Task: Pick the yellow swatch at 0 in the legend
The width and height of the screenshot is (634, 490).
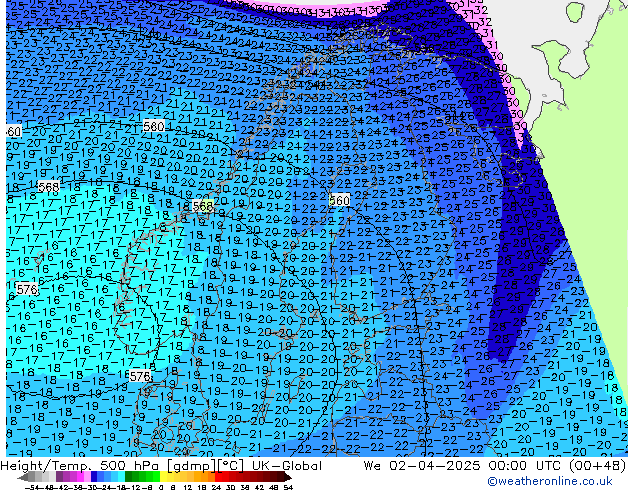Action: point(163,478)
